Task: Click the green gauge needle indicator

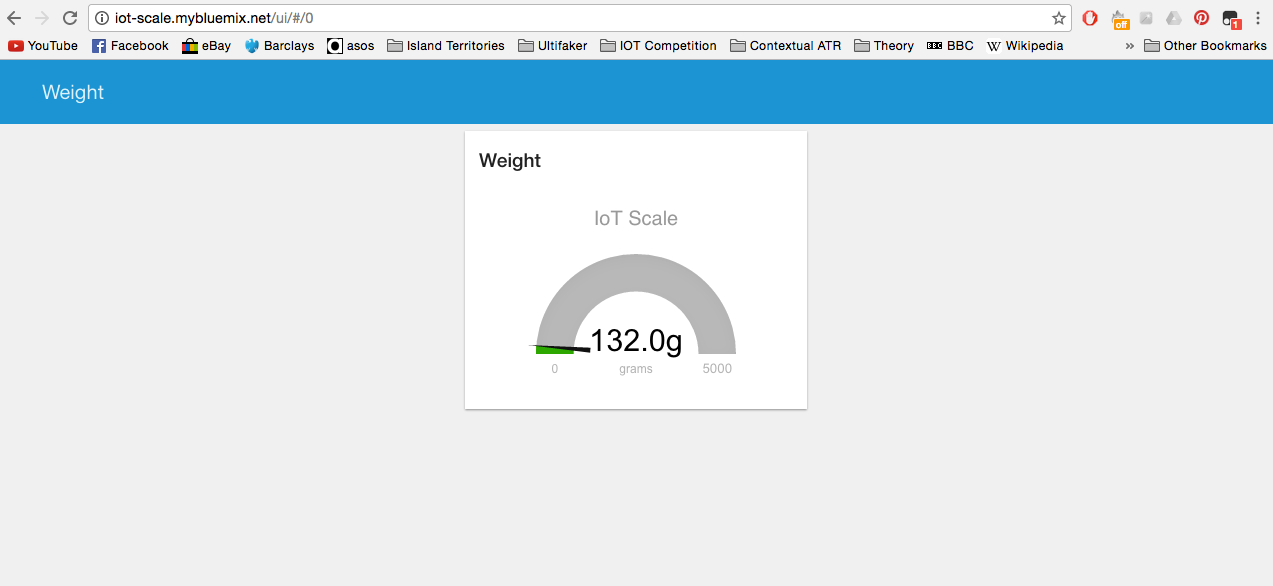Action: pyautogui.click(x=556, y=350)
